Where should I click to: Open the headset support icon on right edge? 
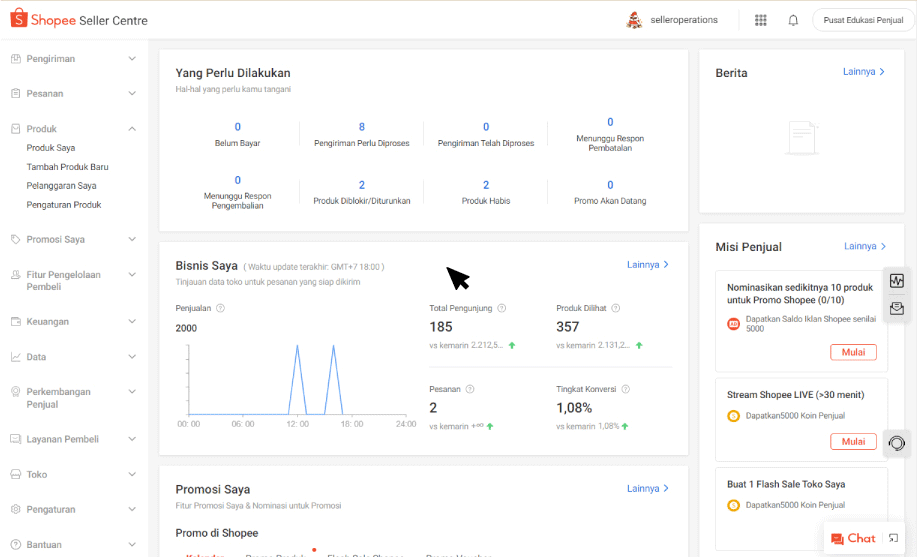click(x=897, y=442)
